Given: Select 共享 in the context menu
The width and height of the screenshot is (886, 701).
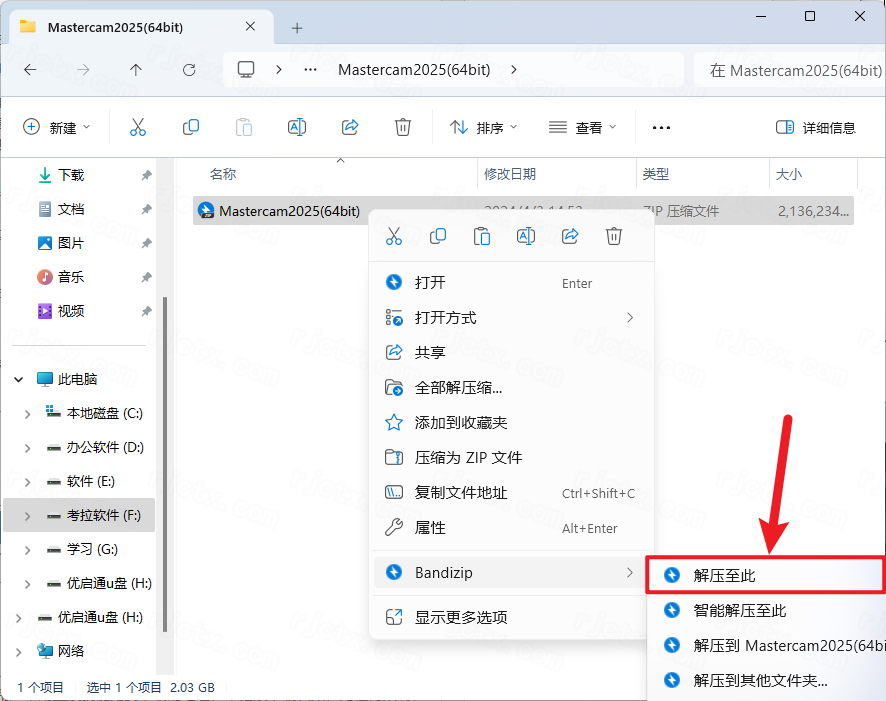Looking at the screenshot, I should tap(511, 352).
